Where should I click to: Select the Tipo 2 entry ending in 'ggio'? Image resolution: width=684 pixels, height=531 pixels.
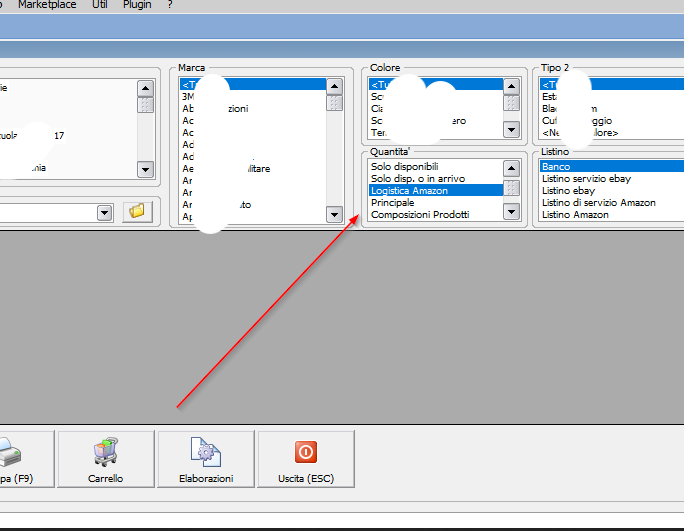pyautogui.click(x=612, y=121)
